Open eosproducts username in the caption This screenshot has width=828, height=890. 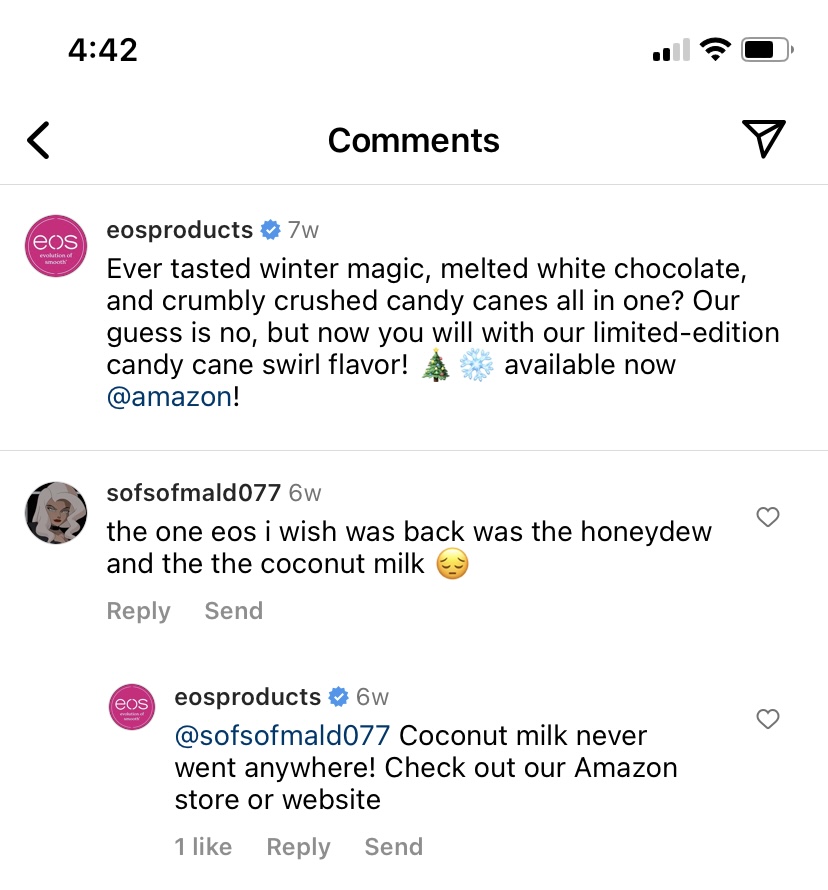tap(180, 230)
